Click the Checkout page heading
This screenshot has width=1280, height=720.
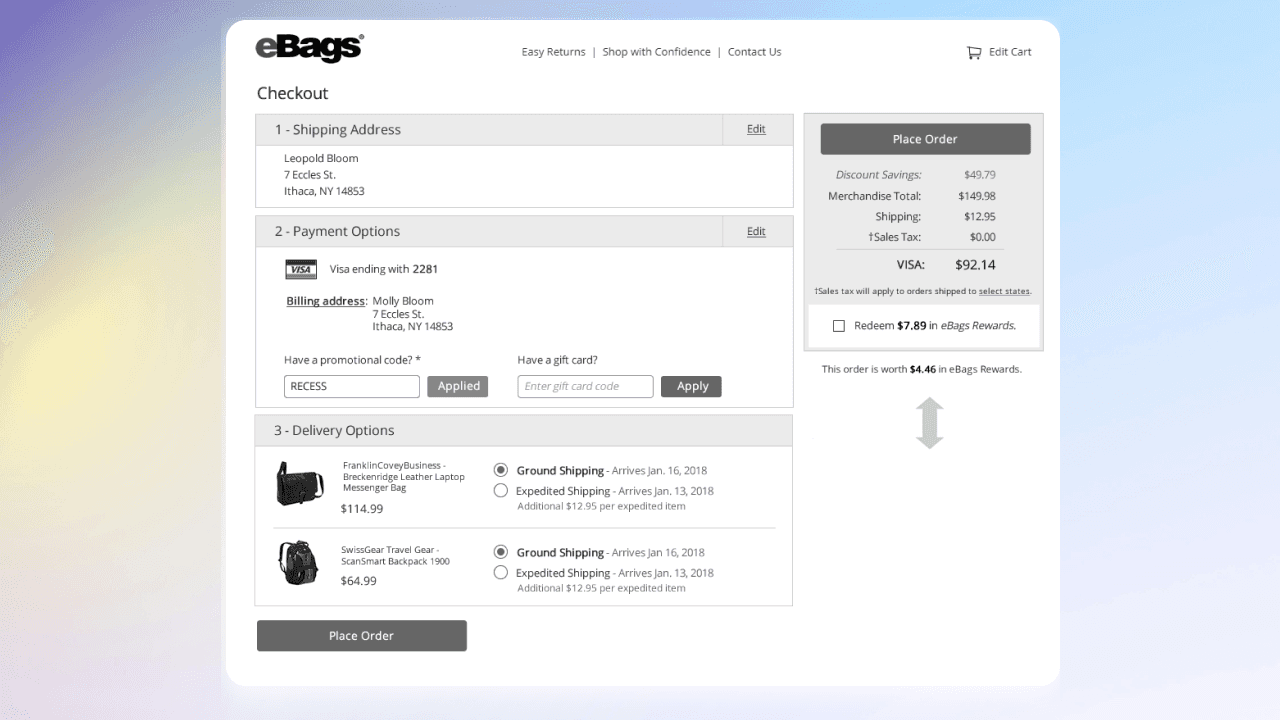[292, 93]
